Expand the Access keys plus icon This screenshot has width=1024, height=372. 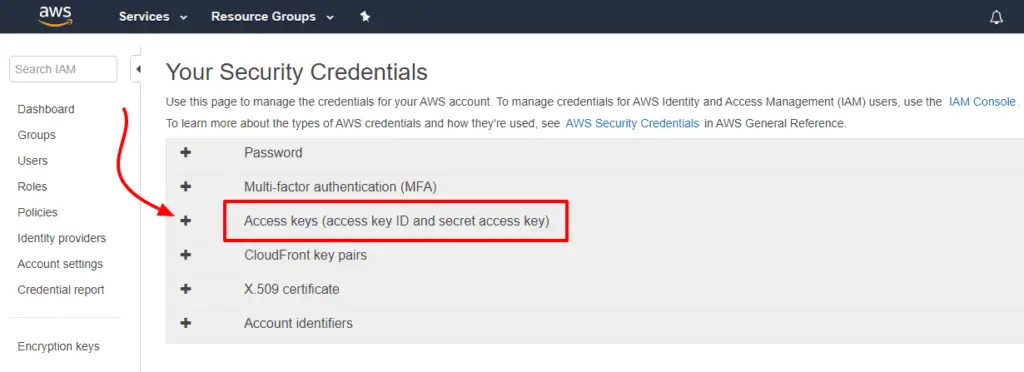coord(186,221)
